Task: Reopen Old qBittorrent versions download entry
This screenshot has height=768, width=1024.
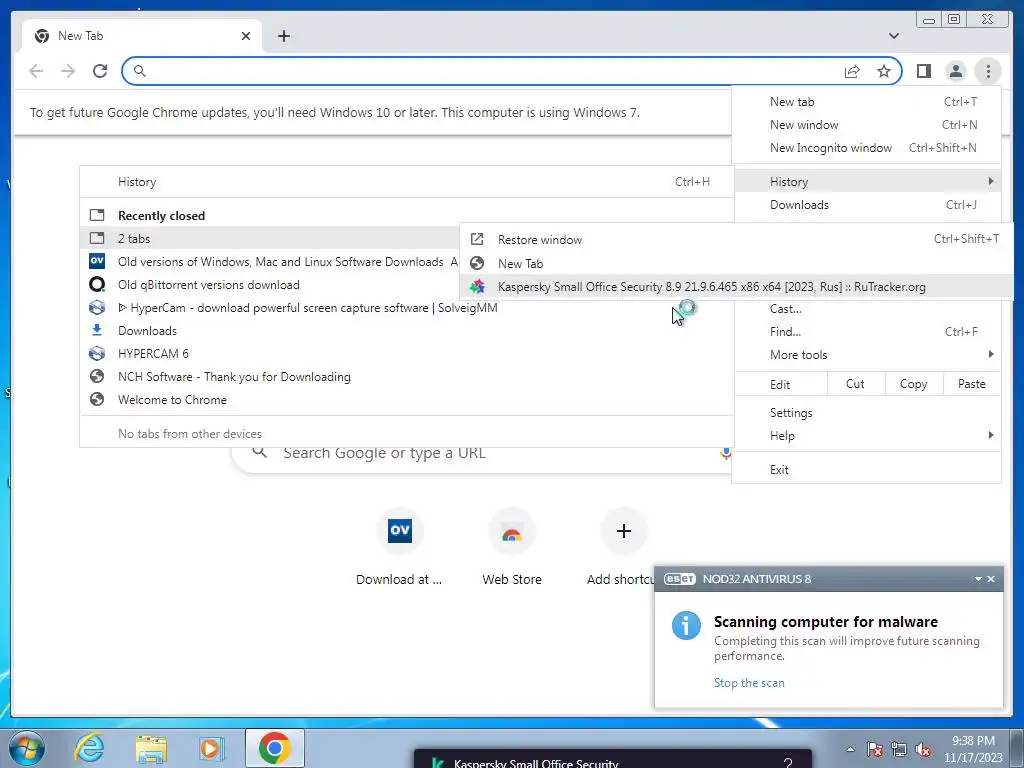Action: tap(270, 285)
